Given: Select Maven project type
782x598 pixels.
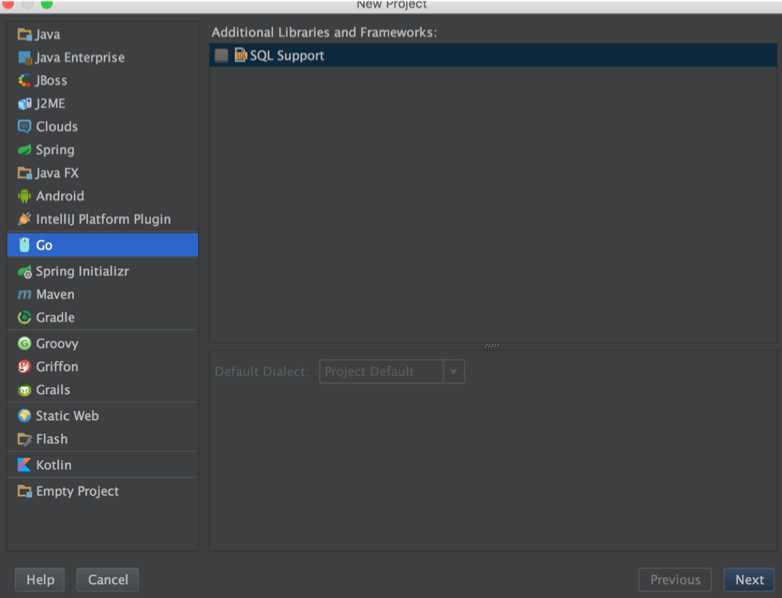Looking at the screenshot, I should coord(103,294).
